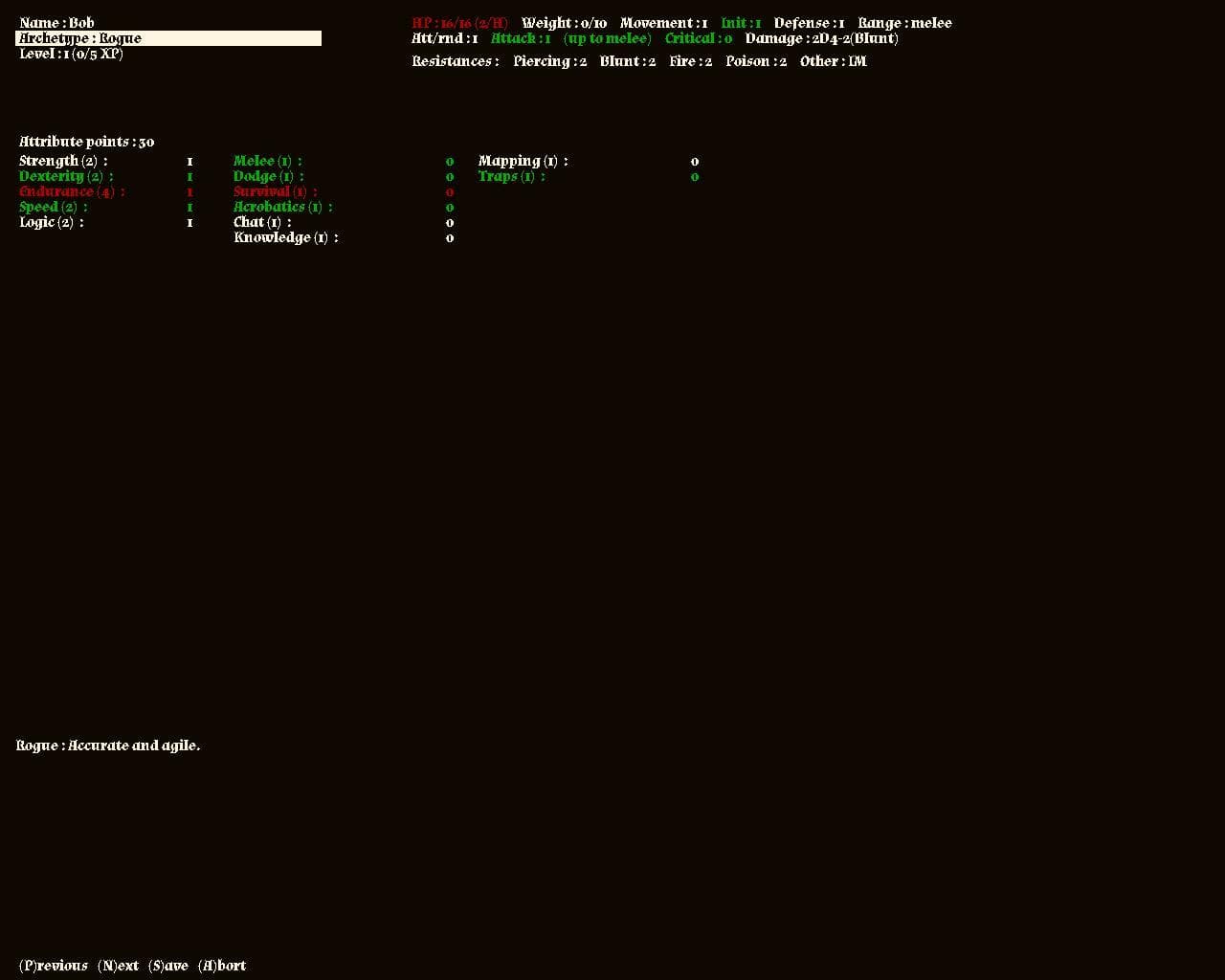
Task: Click the value 0 in Traps row
Action: click(x=695, y=177)
